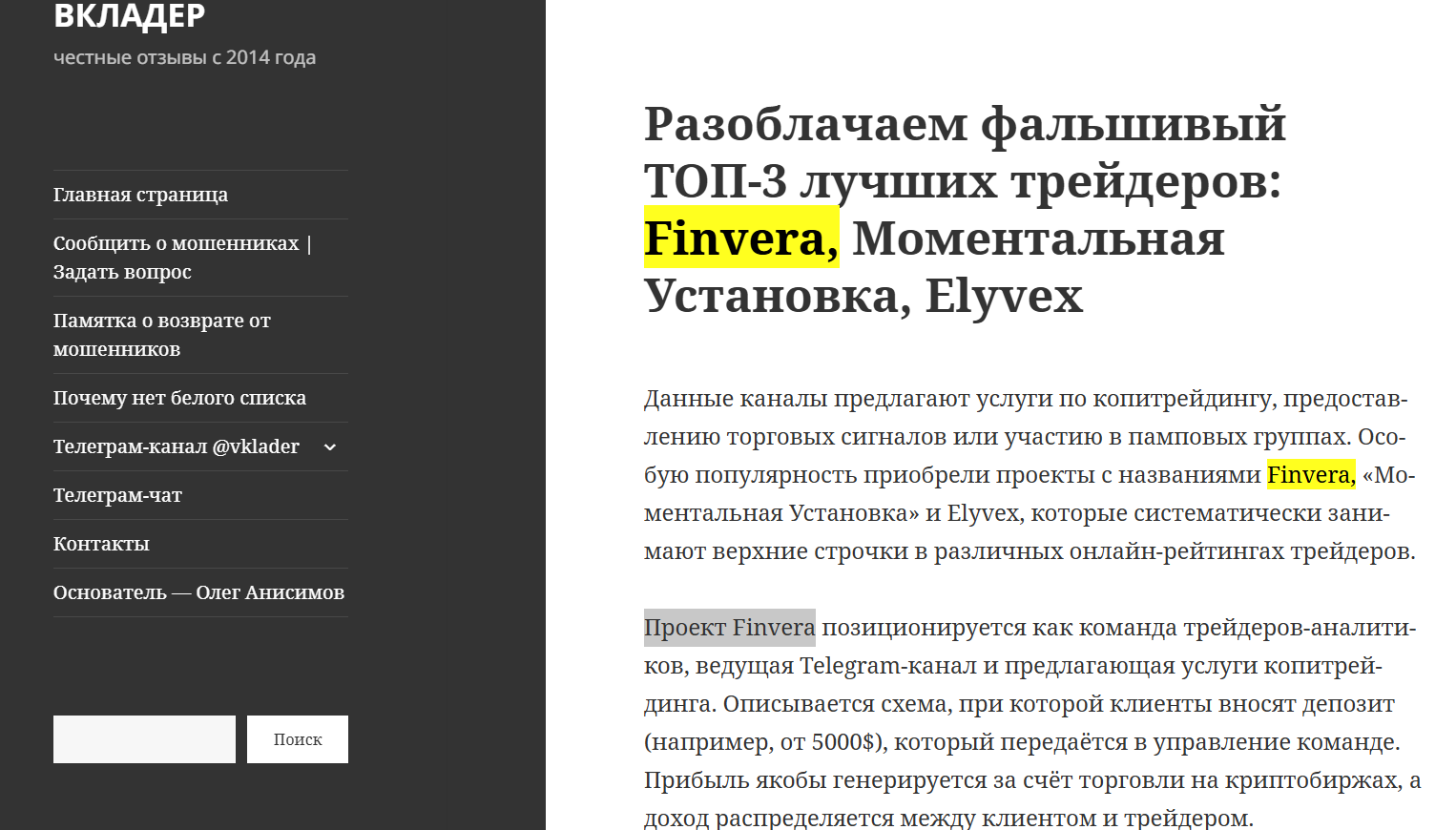Viewport: 1456px width, 830px height.
Task: Click Elyvex in the article heading
Action: (x=1004, y=295)
